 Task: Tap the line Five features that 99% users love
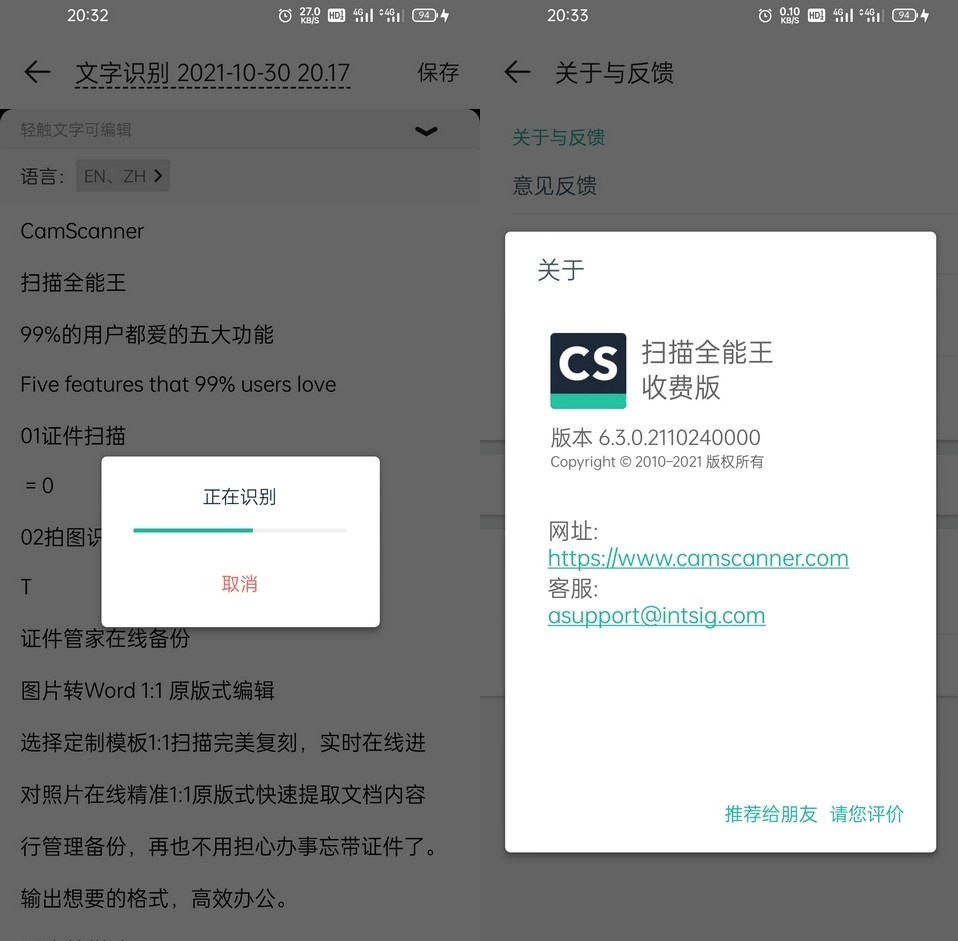point(178,384)
